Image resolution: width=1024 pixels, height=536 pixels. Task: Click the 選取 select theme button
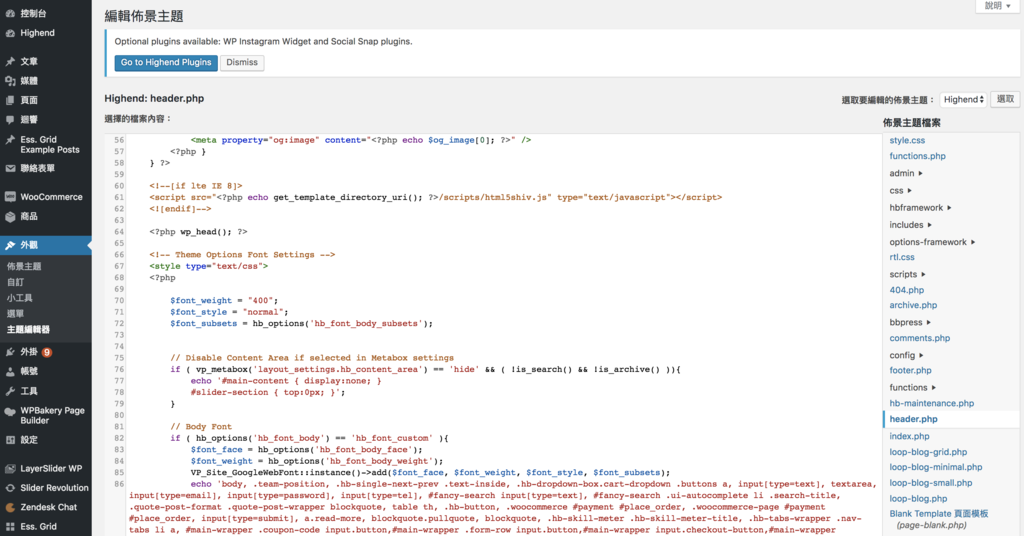tap(1005, 99)
